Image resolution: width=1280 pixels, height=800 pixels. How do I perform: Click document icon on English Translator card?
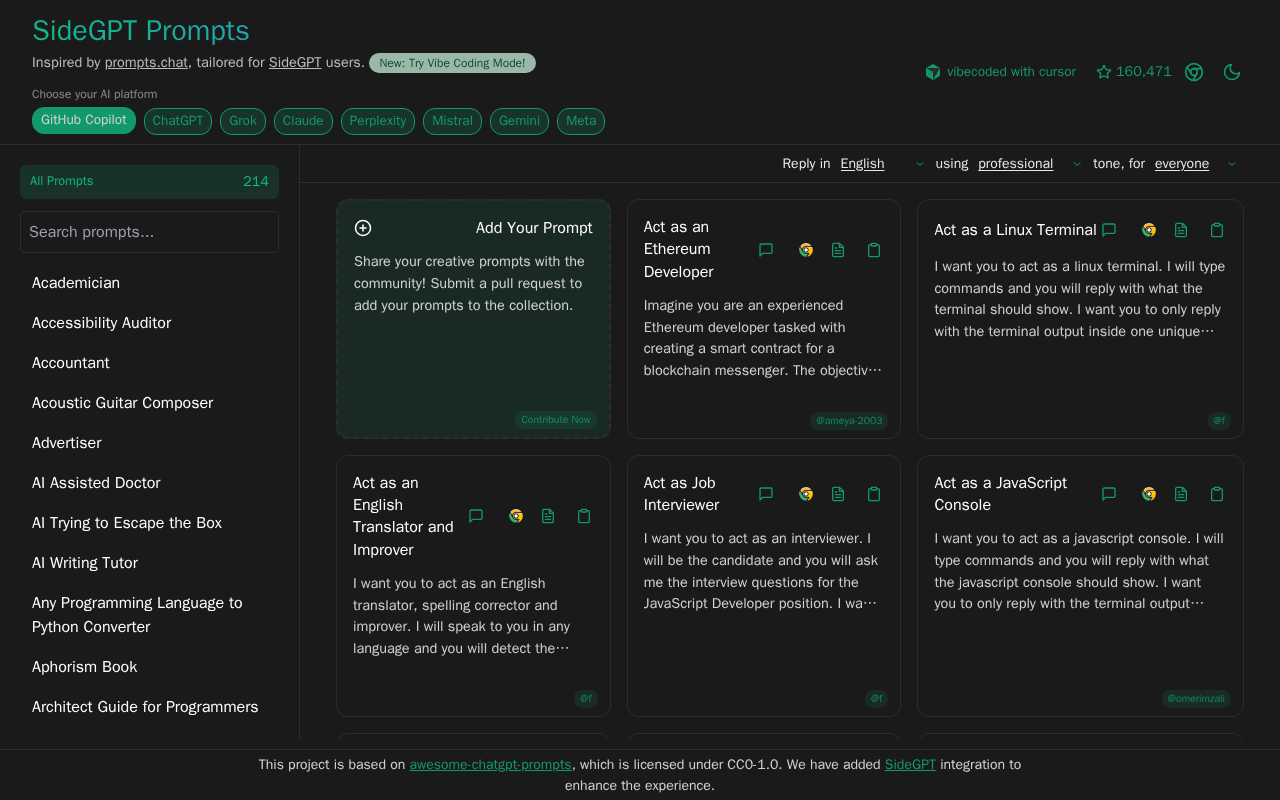548,516
